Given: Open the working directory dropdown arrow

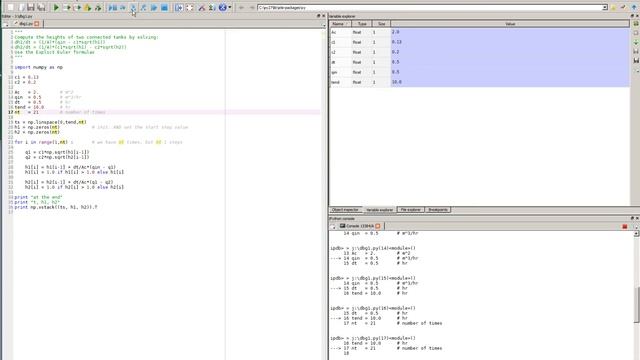Looking at the screenshot, I should point(605,7).
